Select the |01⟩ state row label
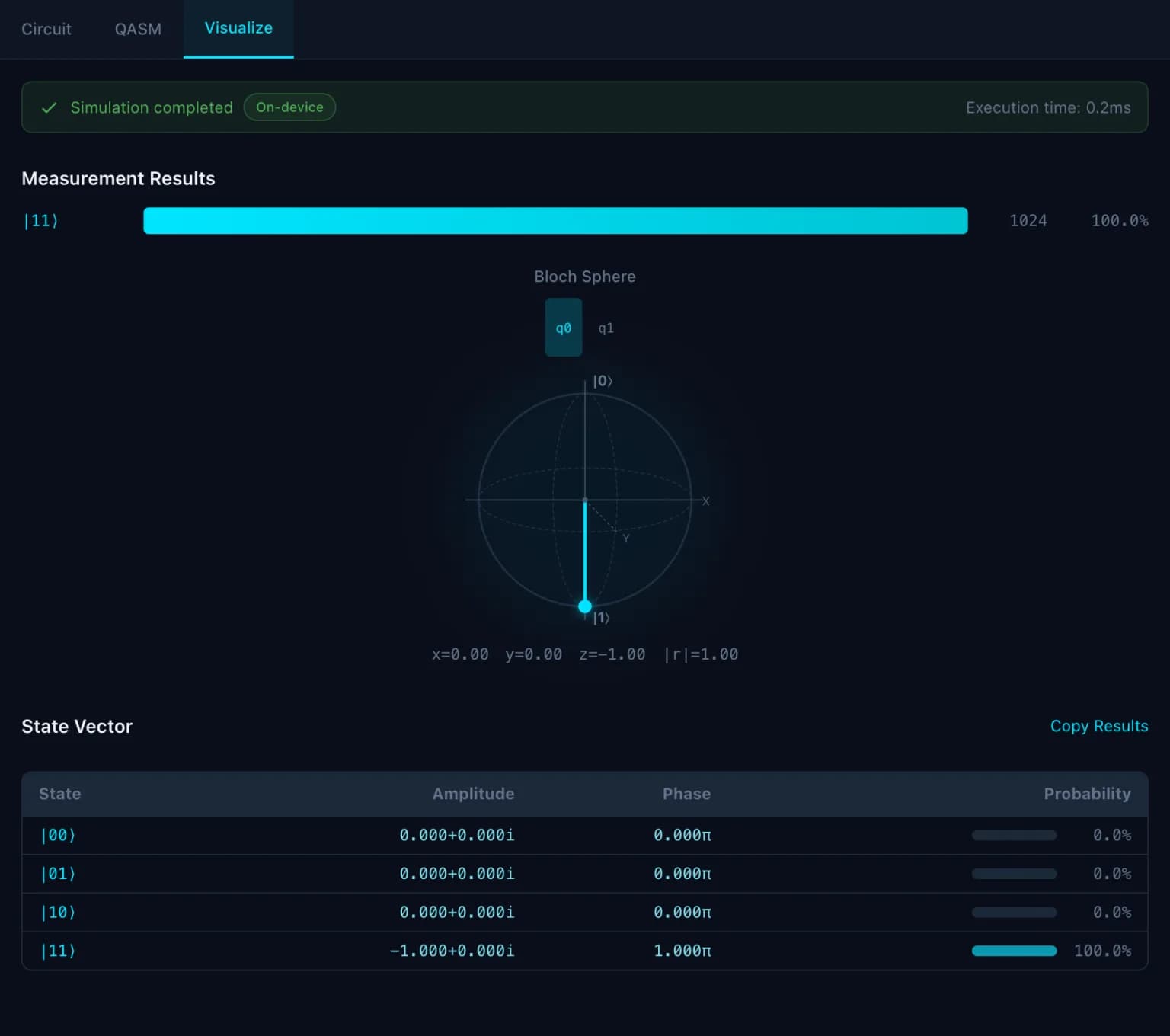The height and width of the screenshot is (1036, 1170). coord(58,874)
